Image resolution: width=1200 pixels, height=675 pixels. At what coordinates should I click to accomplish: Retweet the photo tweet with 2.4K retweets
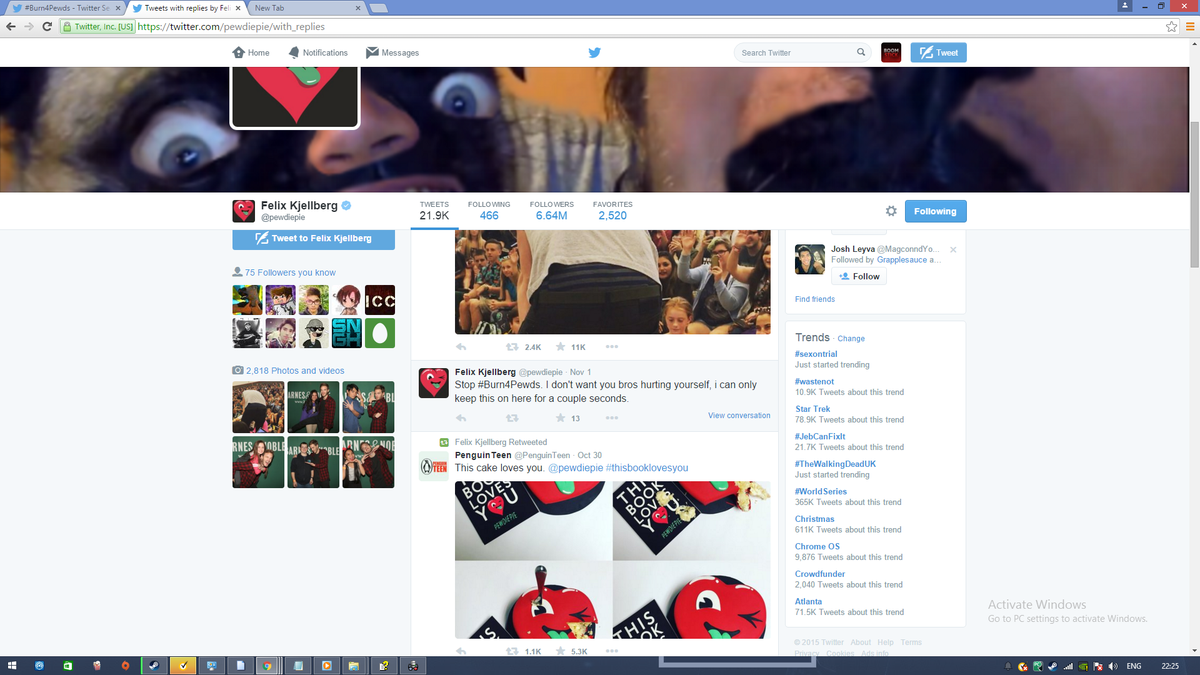coord(512,347)
